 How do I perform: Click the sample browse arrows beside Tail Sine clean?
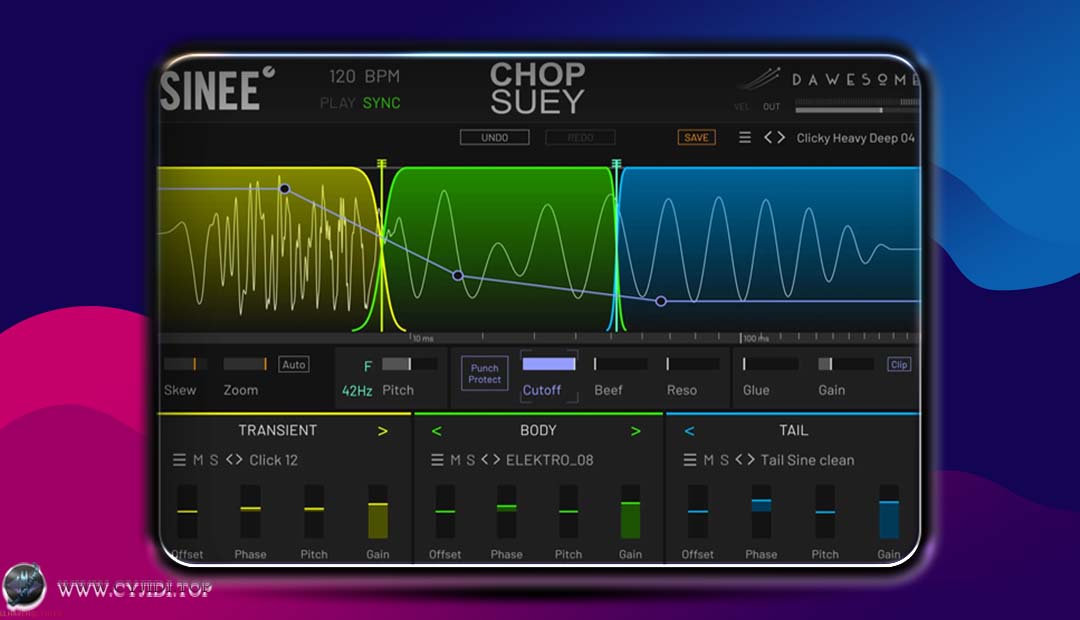point(745,460)
